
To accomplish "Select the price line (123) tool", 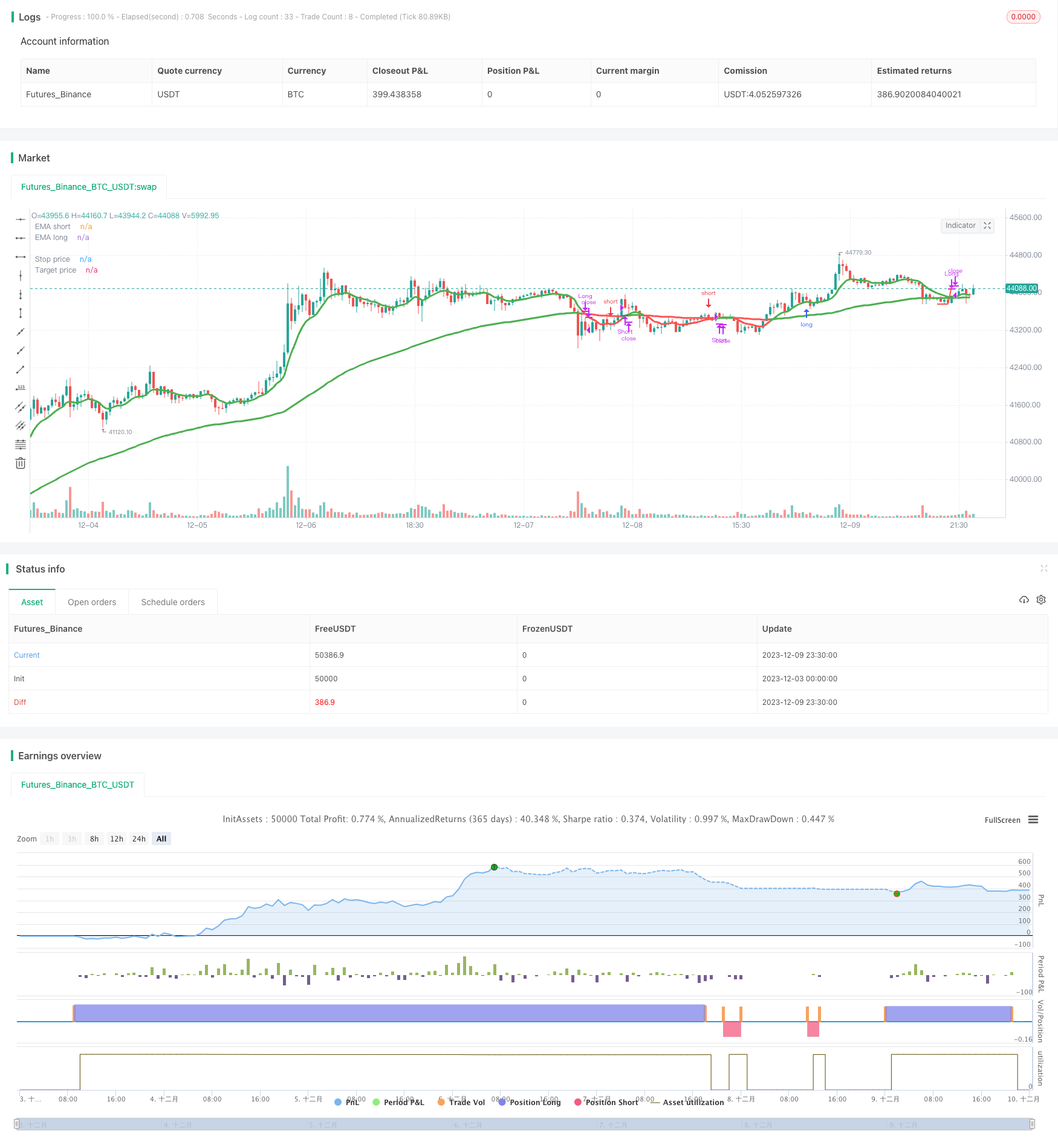I will click(21, 388).
